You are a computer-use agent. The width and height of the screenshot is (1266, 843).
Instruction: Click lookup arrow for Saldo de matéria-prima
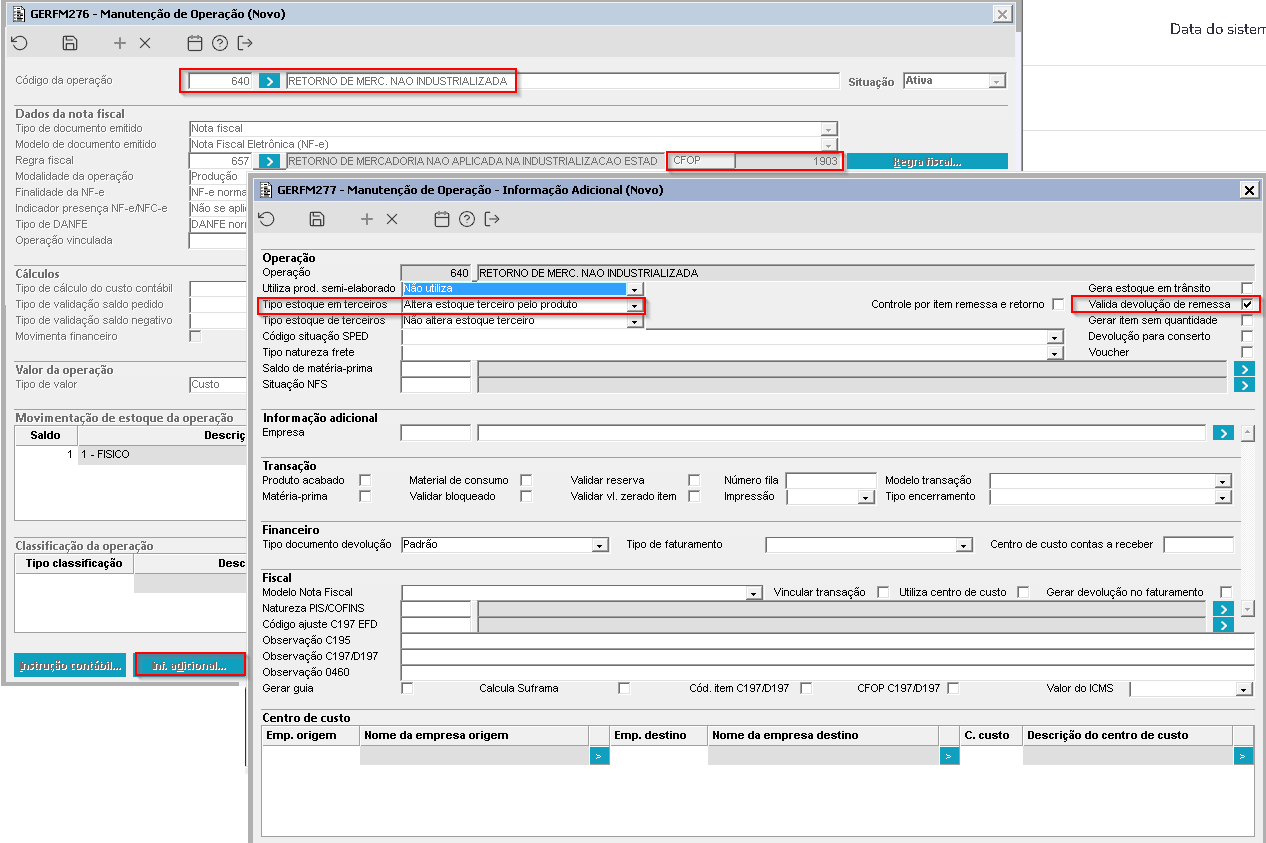tap(1244, 369)
